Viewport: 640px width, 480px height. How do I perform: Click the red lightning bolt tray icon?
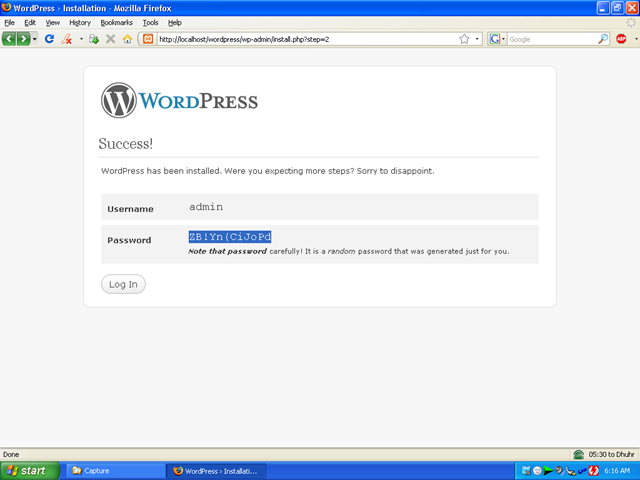pyautogui.click(x=593, y=471)
